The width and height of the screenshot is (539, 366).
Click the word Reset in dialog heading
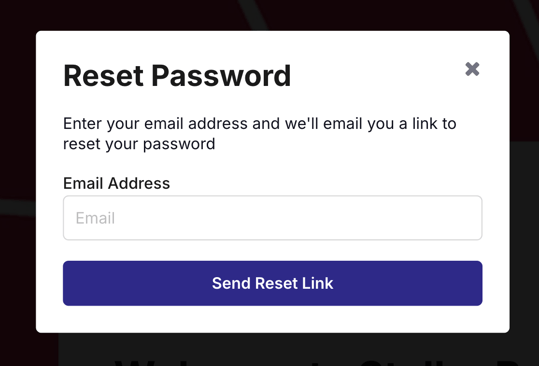click(x=103, y=76)
